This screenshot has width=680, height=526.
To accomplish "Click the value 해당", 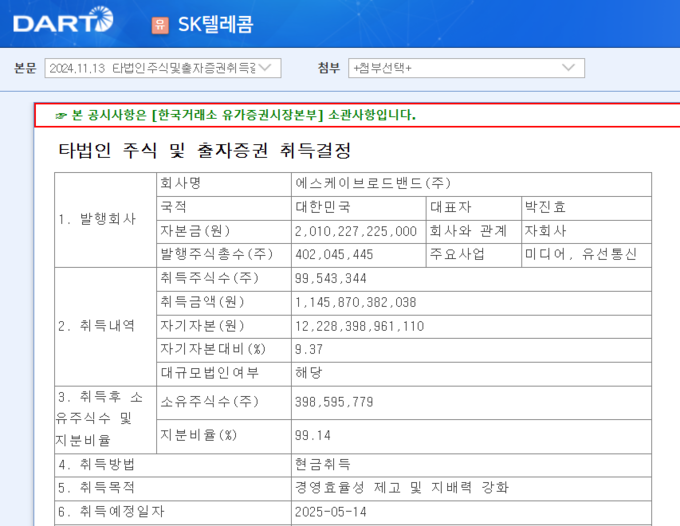I will pos(309,372).
